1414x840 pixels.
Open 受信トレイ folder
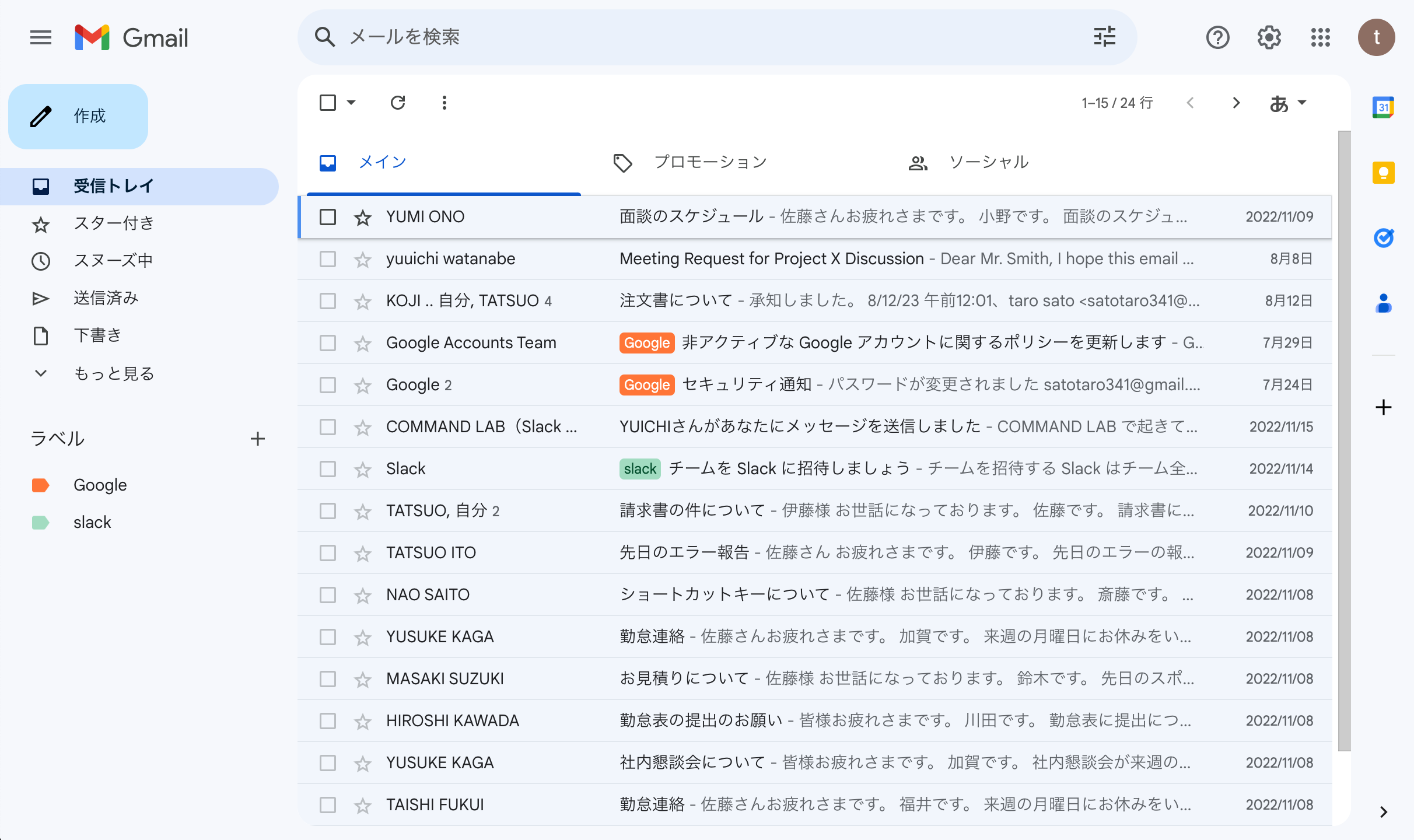139,187
